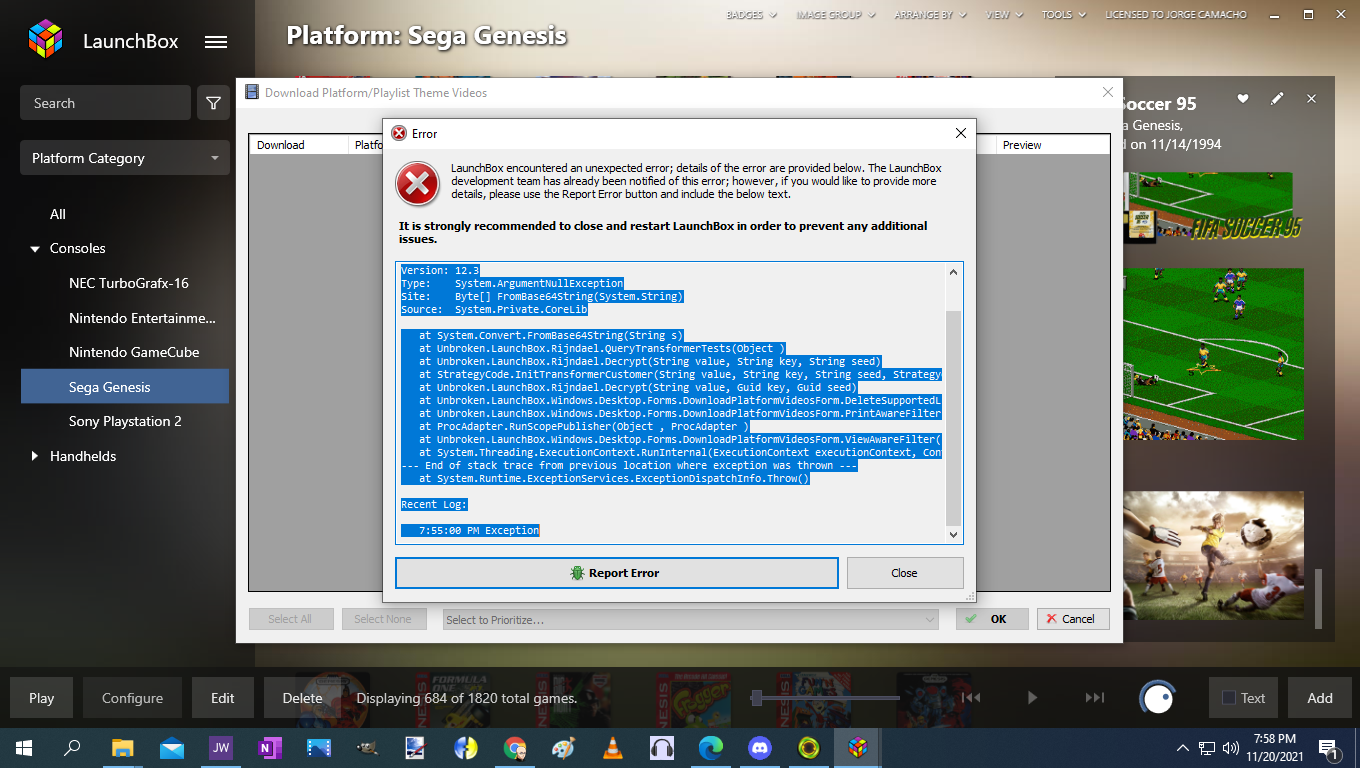Select NEC TurboGrafx-16 platform
The width and height of the screenshot is (1360, 768).
[128, 283]
